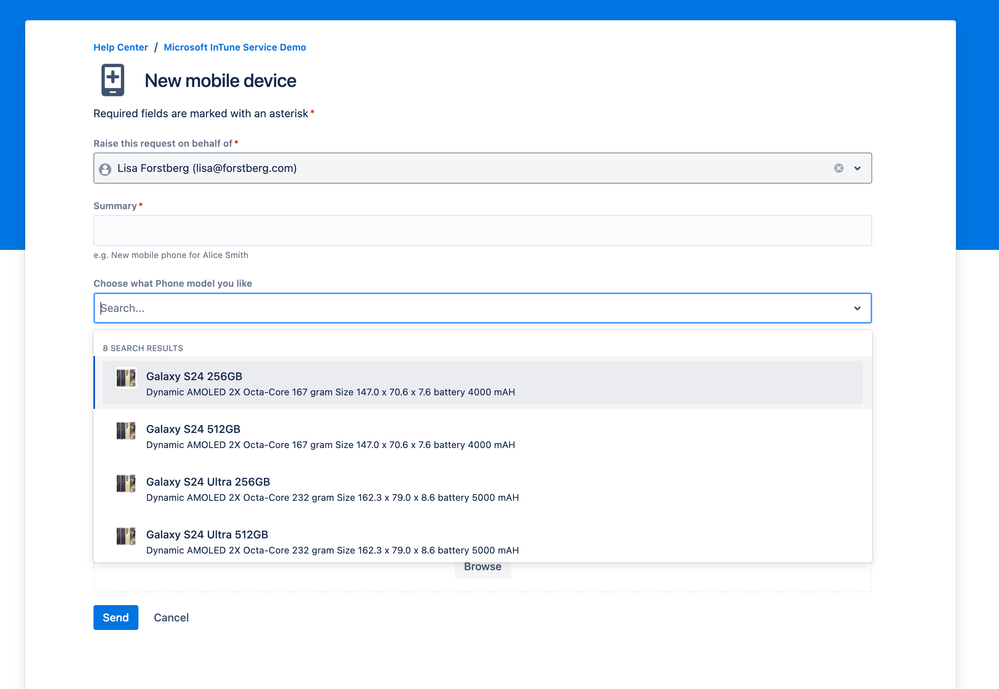Click the Browse attachment button

(x=482, y=567)
